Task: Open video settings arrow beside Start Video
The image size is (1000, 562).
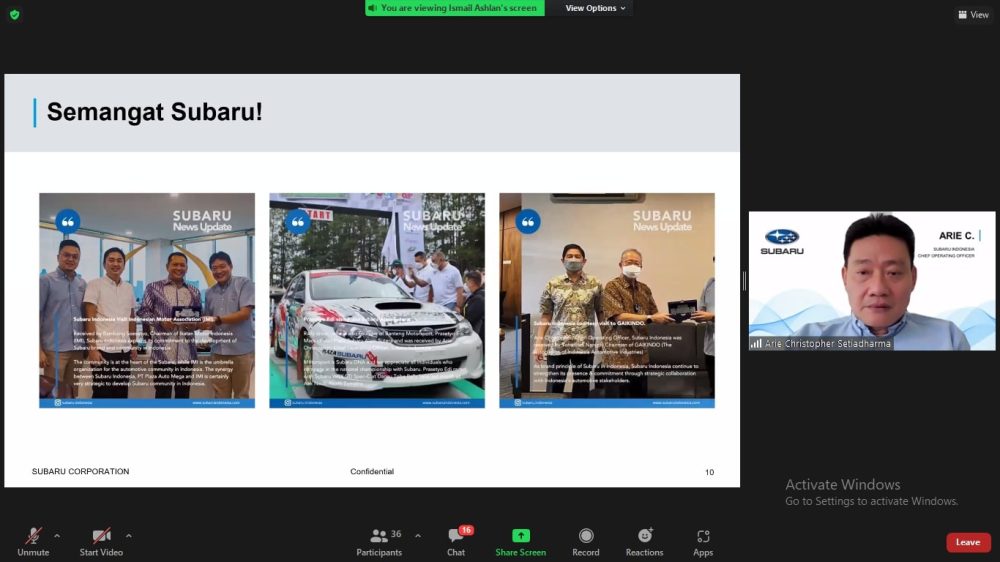Action: pos(129,535)
